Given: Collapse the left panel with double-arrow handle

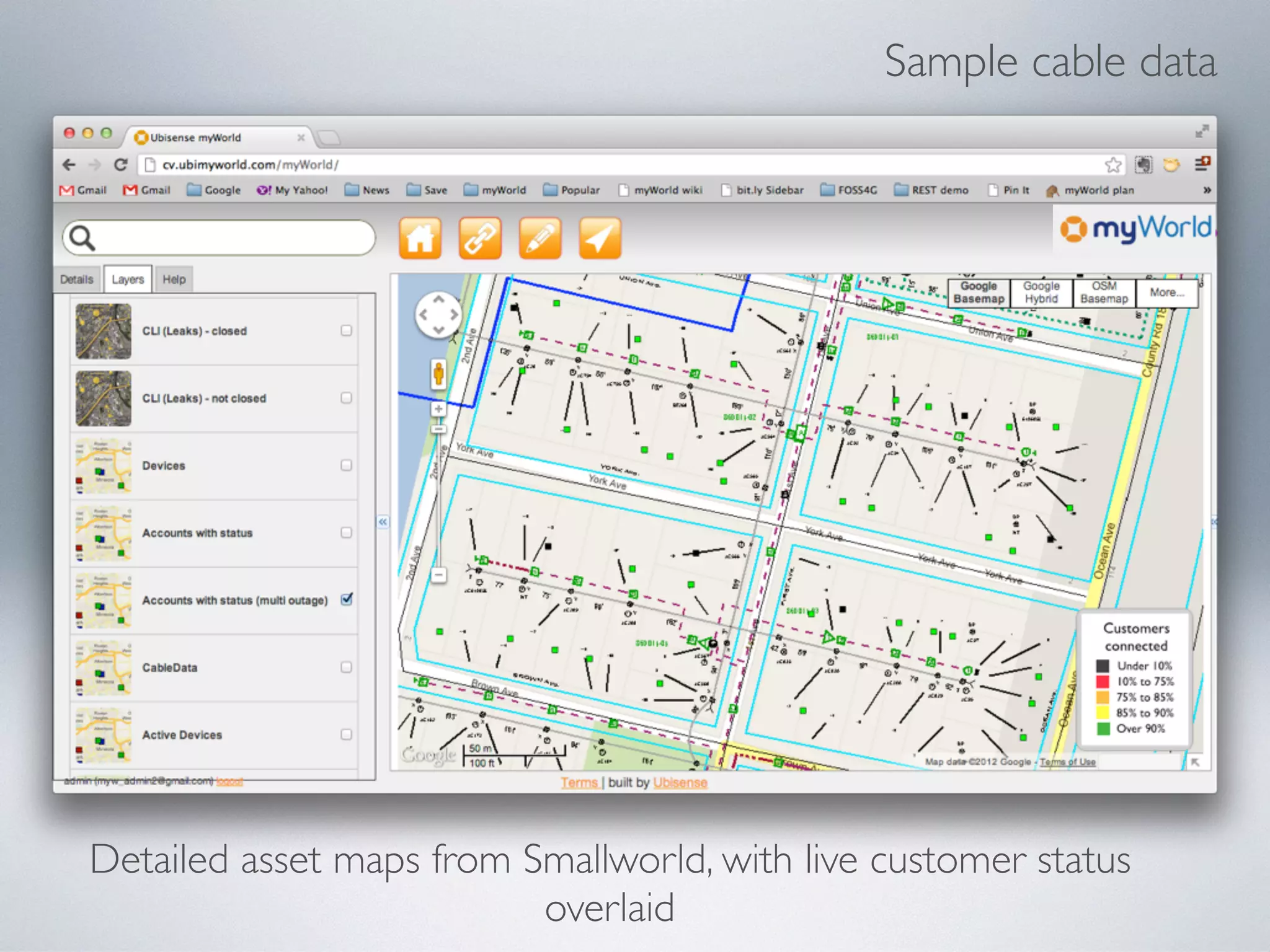Looking at the screenshot, I should 383,522.
